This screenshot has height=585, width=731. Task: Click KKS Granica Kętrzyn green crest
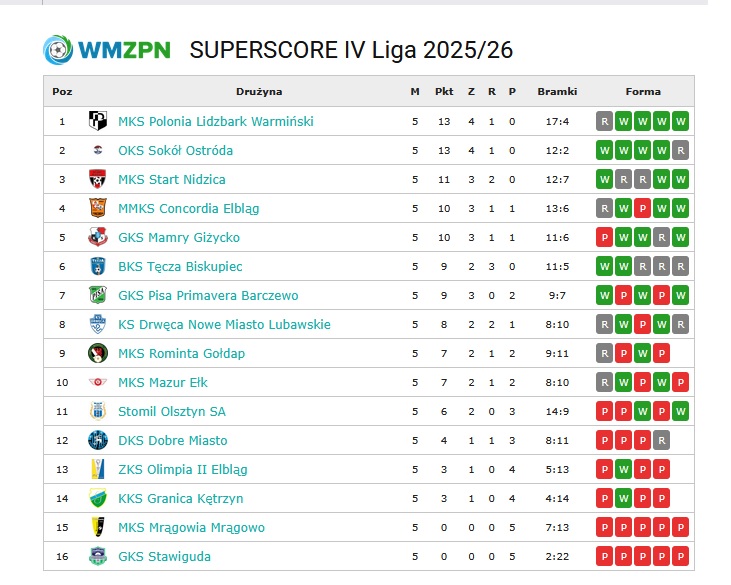pyautogui.click(x=98, y=498)
